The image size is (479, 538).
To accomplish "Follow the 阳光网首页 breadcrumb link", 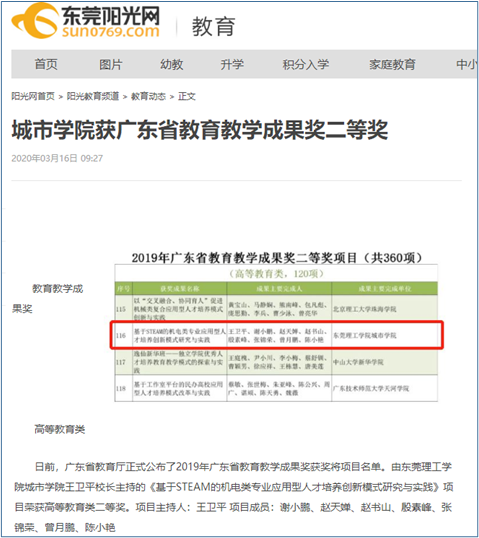I will point(33,96).
